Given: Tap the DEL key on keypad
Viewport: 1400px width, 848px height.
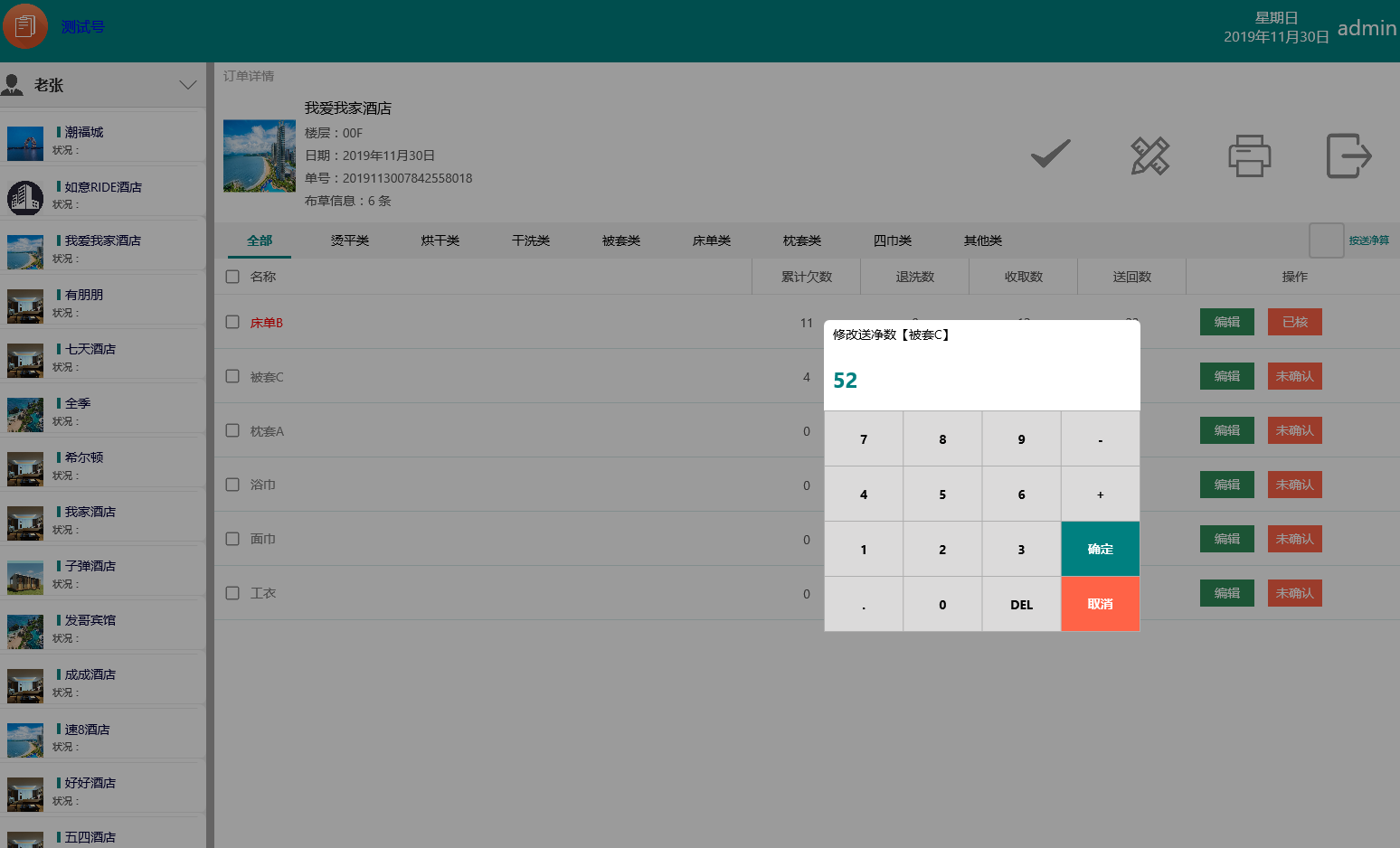Looking at the screenshot, I should [x=1021, y=605].
